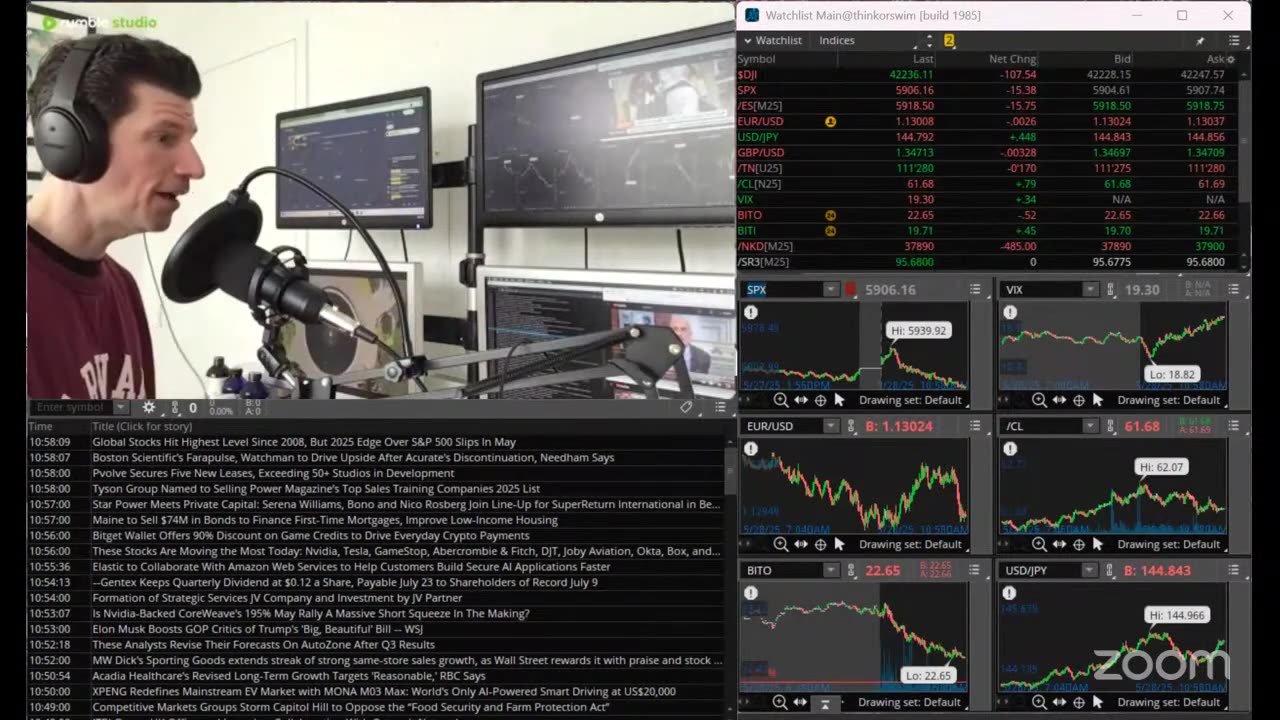Screen dimensions: 1280x720
Task: Toggle the link icon in news gadget toolbar
Action: coord(176,408)
